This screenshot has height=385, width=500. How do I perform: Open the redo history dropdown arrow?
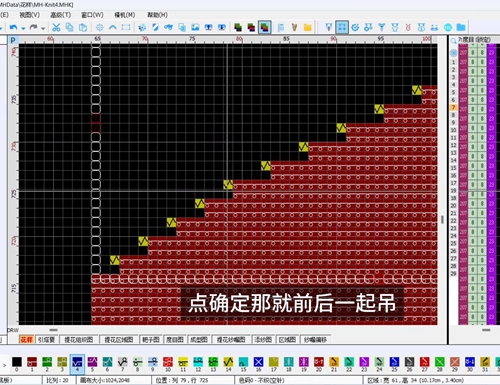pos(43,28)
